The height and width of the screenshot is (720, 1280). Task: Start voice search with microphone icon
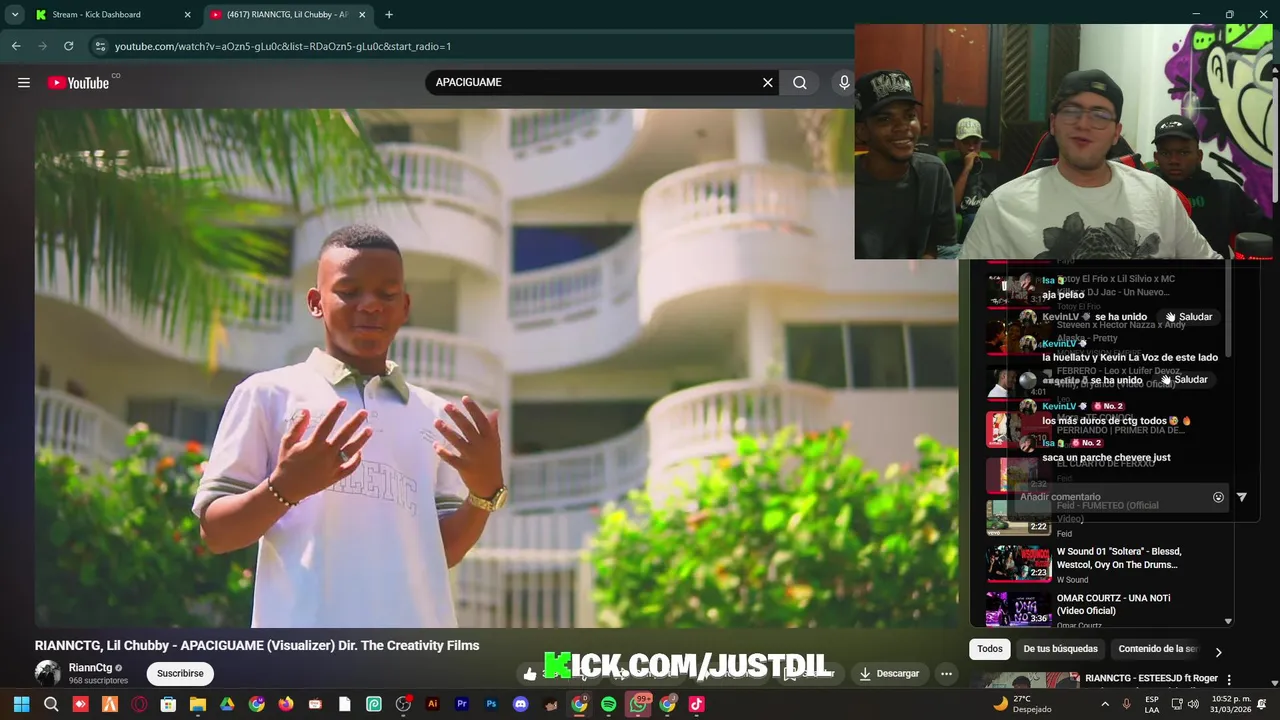coord(843,83)
